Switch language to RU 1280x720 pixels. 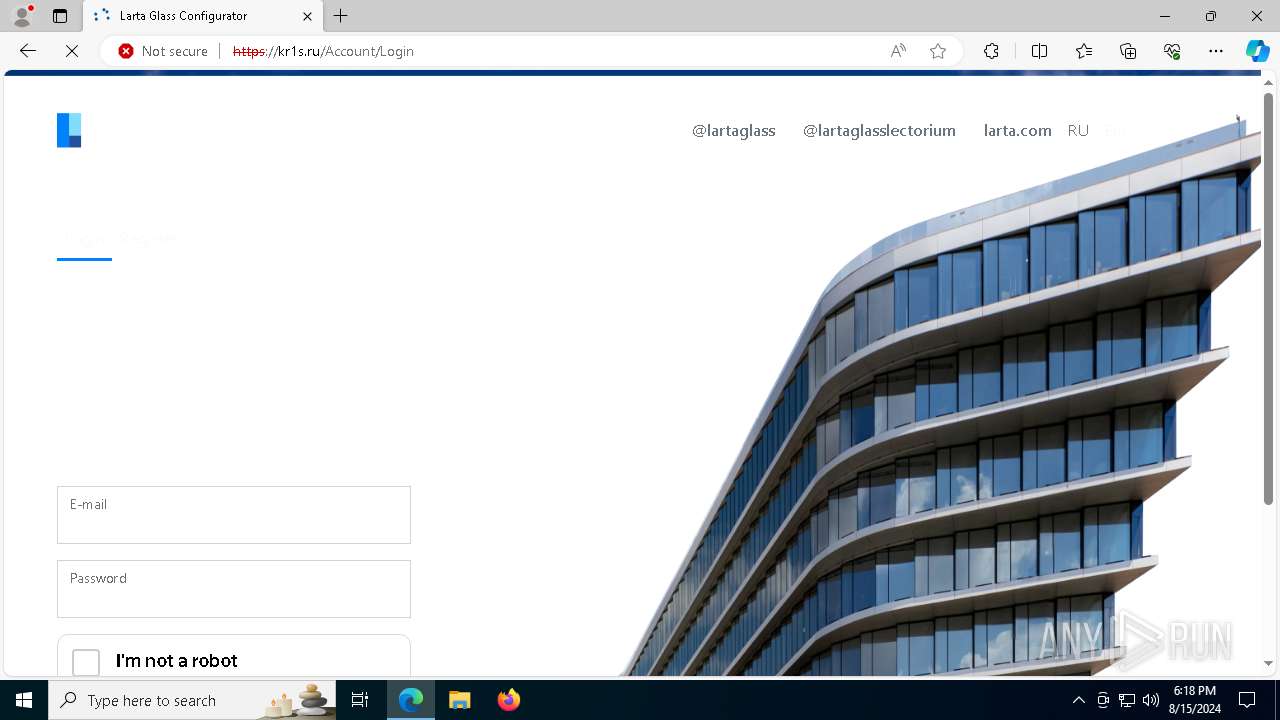pos(1078,130)
